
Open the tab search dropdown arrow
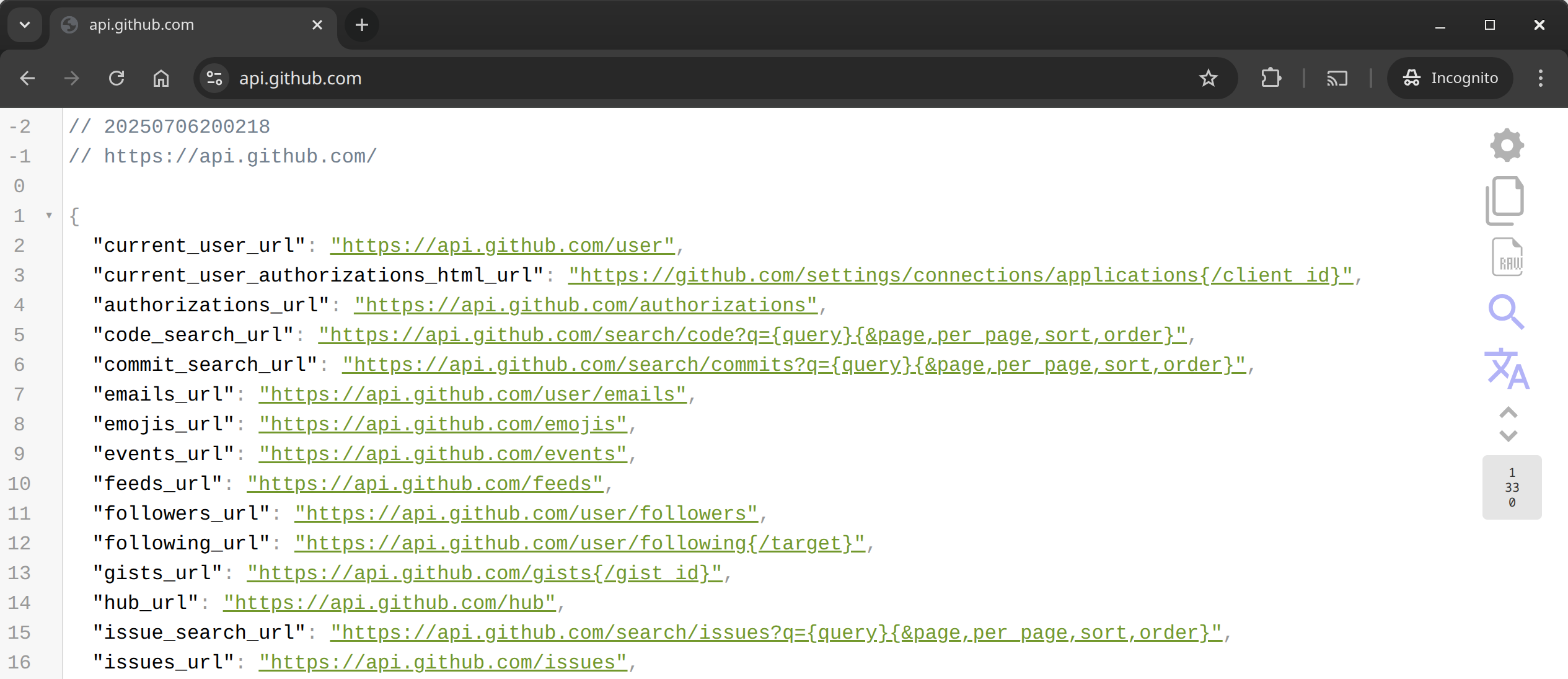pyautogui.click(x=25, y=25)
